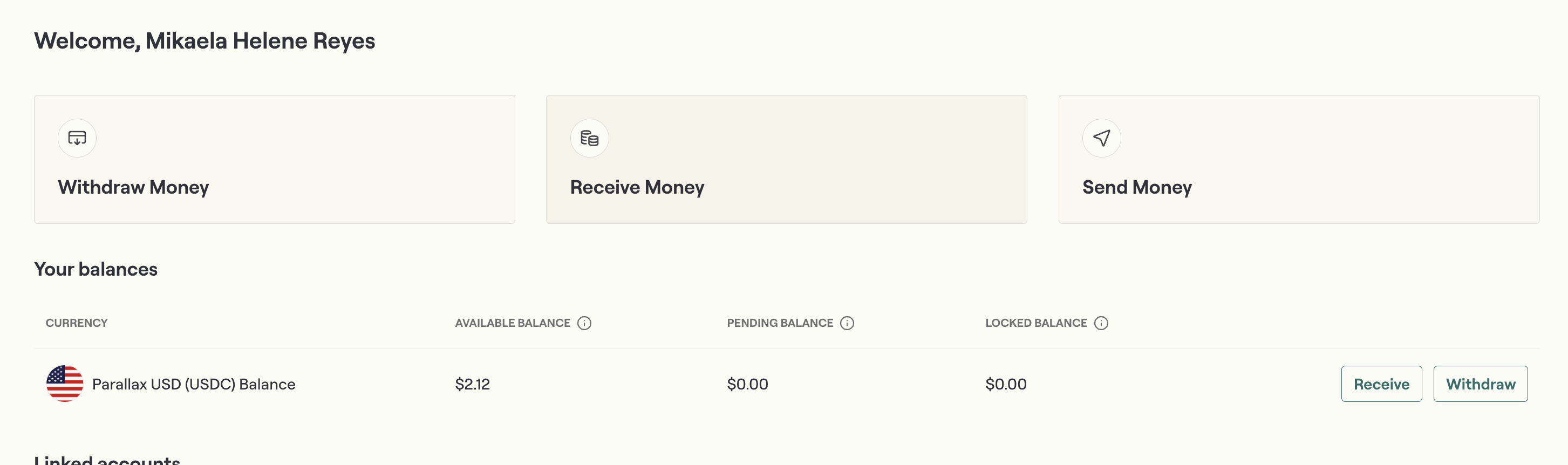Click the Your balances section heading

point(96,269)
